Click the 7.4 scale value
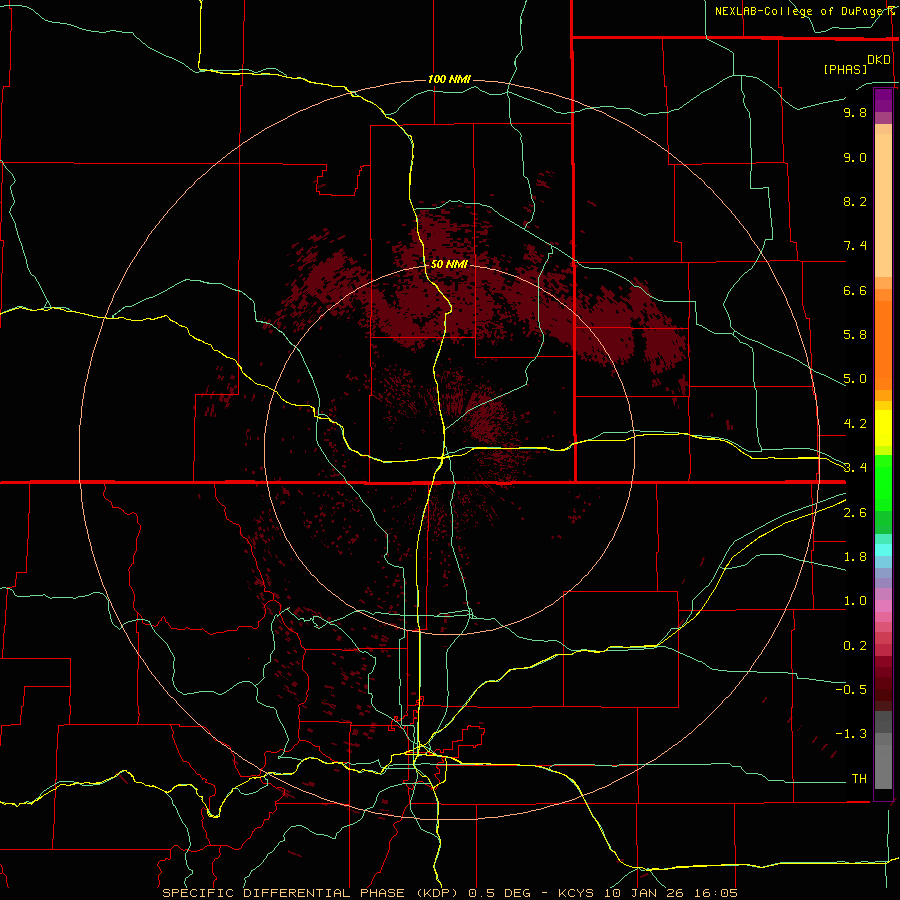Screen dimensions: 900x900 [x=855, y=246]
